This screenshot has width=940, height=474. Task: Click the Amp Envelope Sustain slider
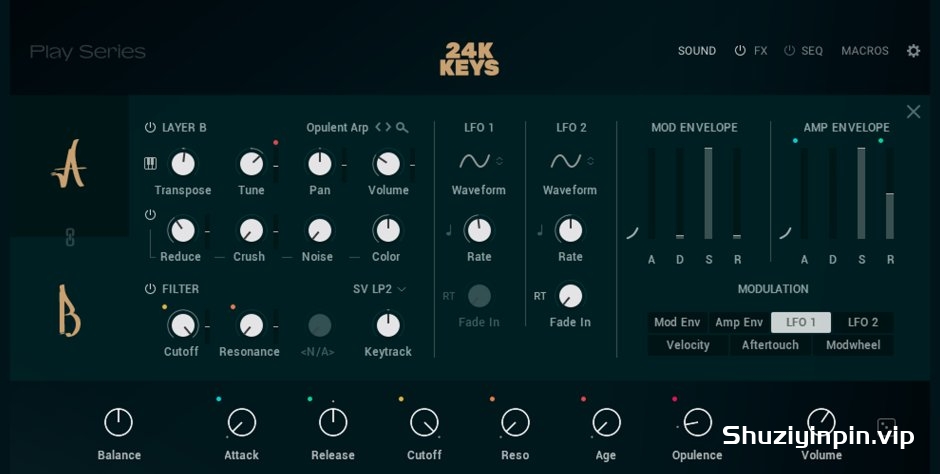[861, 193]
